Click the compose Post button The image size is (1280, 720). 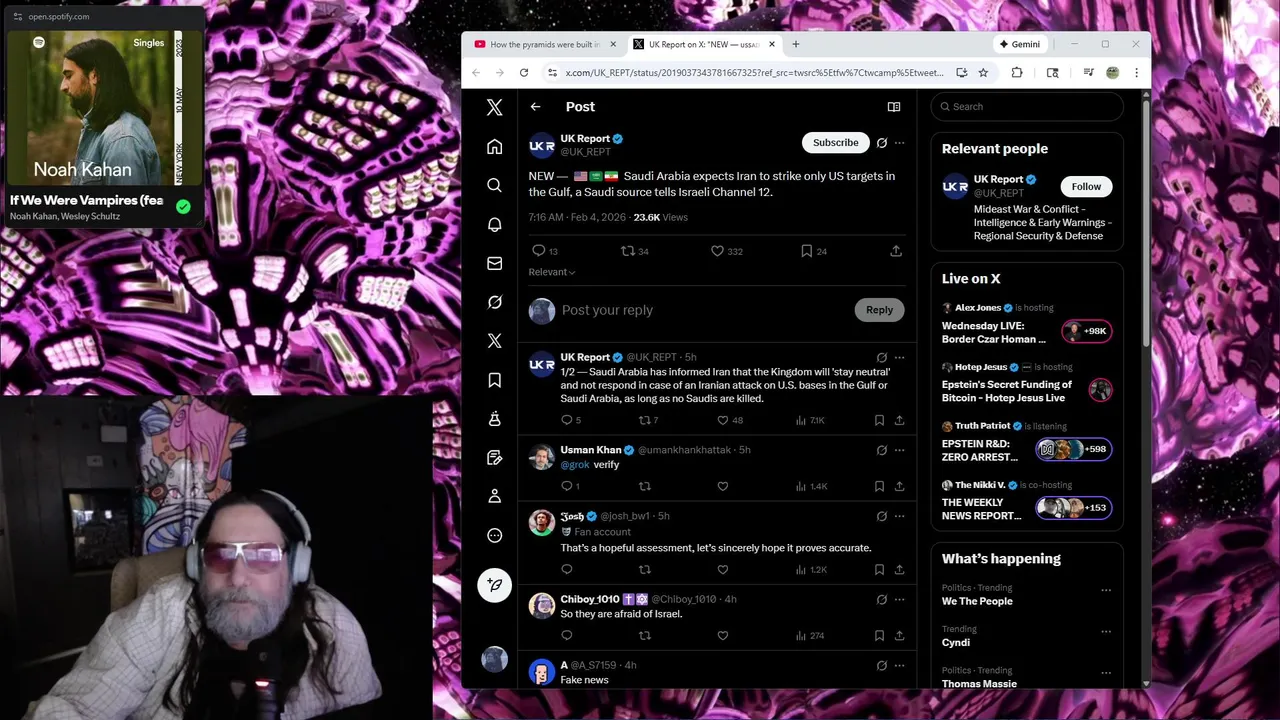click(494, 585)
